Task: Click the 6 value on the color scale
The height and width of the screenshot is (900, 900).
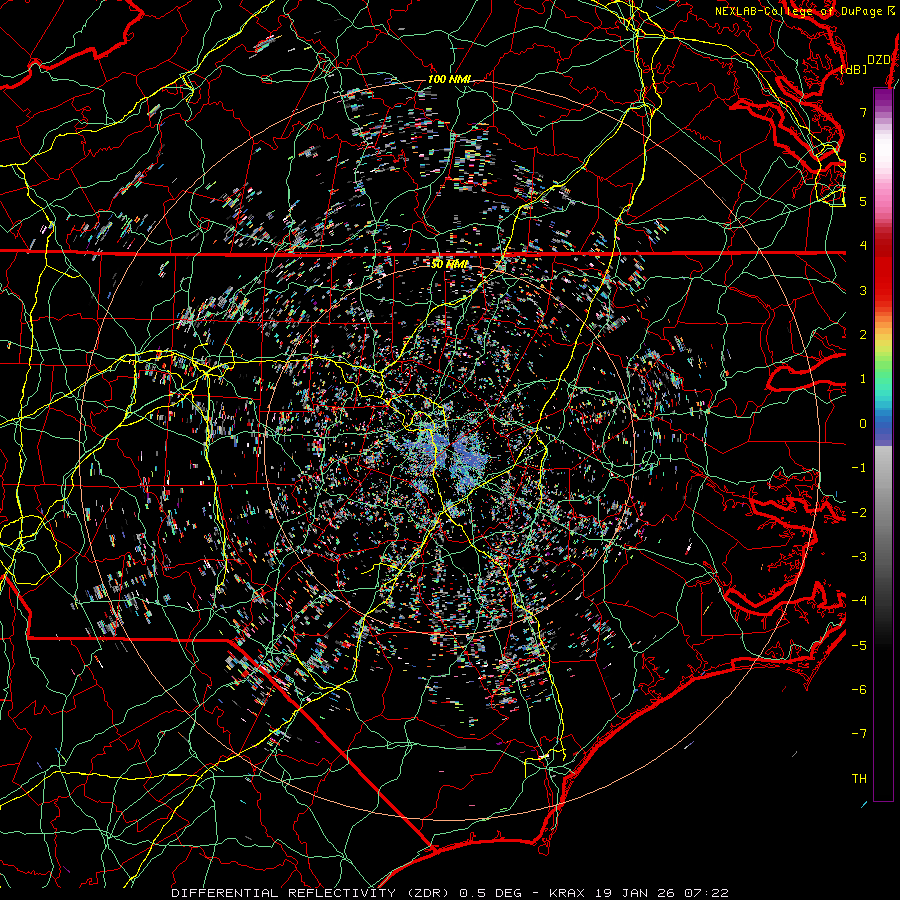Action: pyautogui.click(x=863, y=157)
